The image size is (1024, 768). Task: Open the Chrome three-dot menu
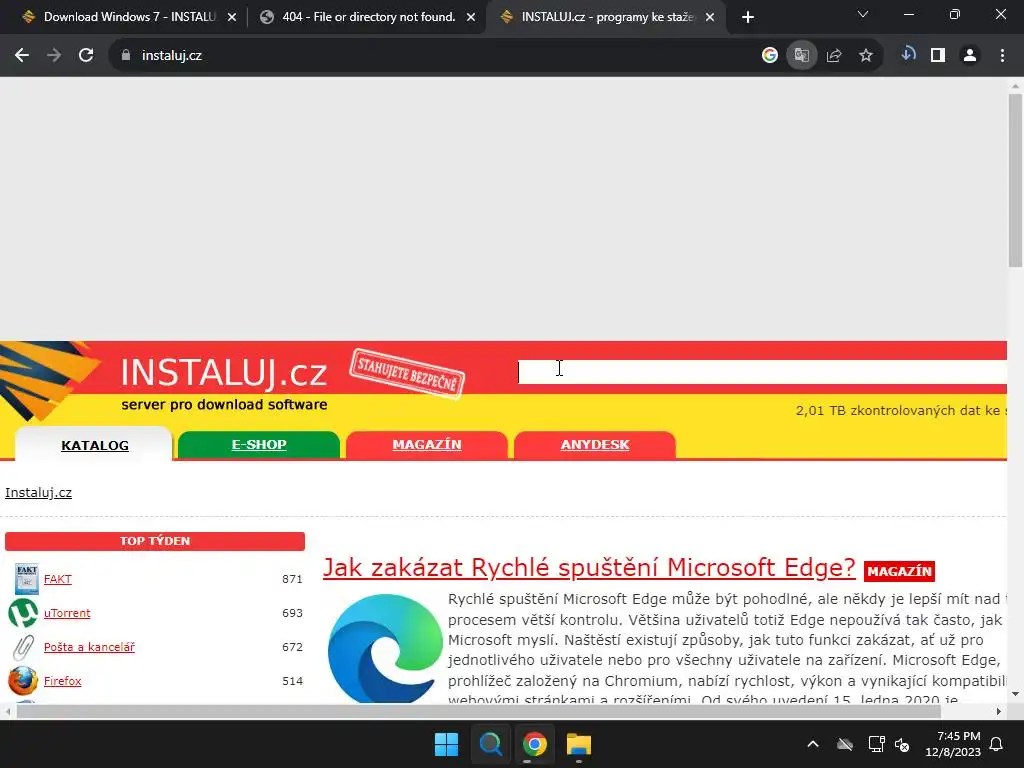1002,56
